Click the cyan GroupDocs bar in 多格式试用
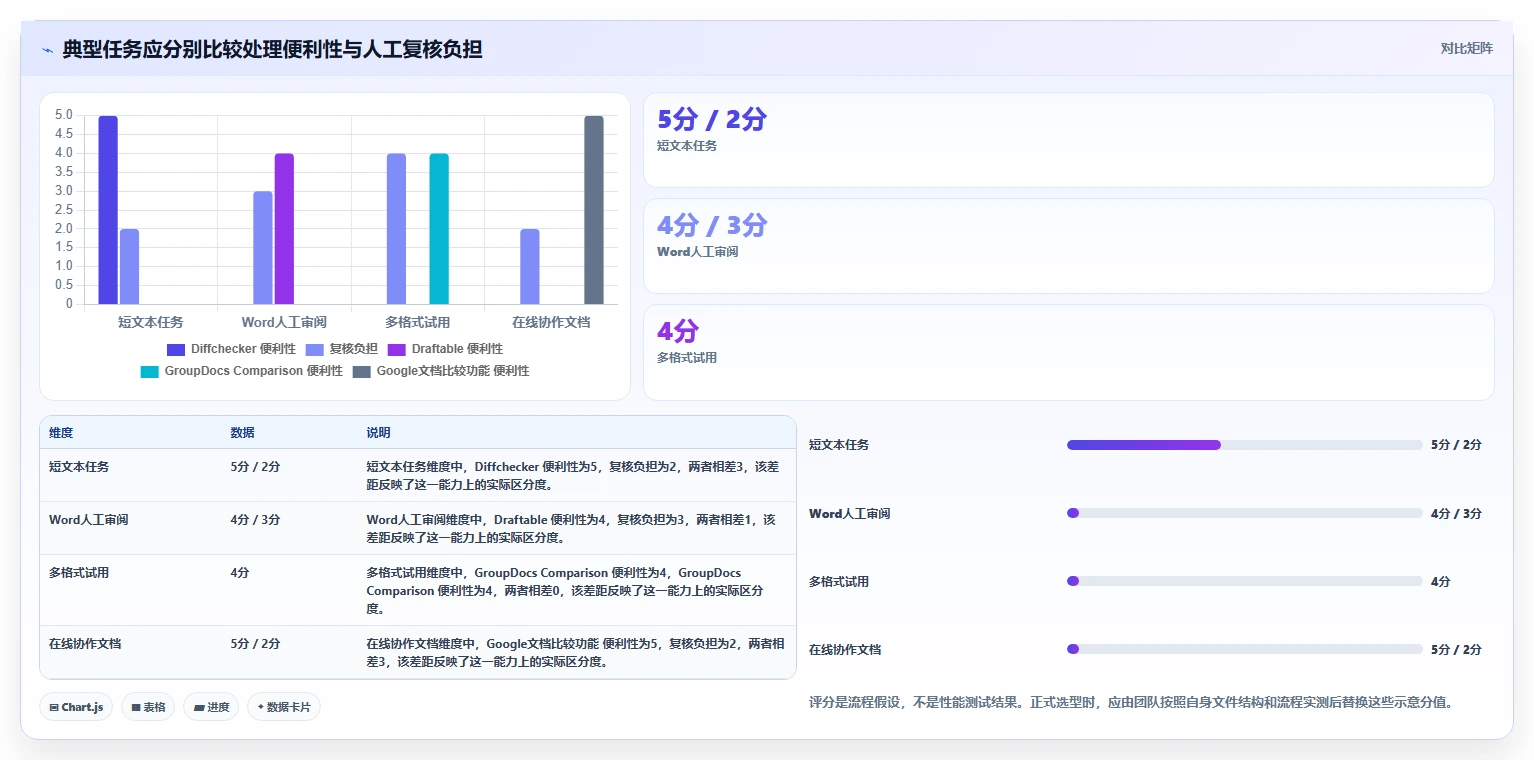 (x=439, y=229)
